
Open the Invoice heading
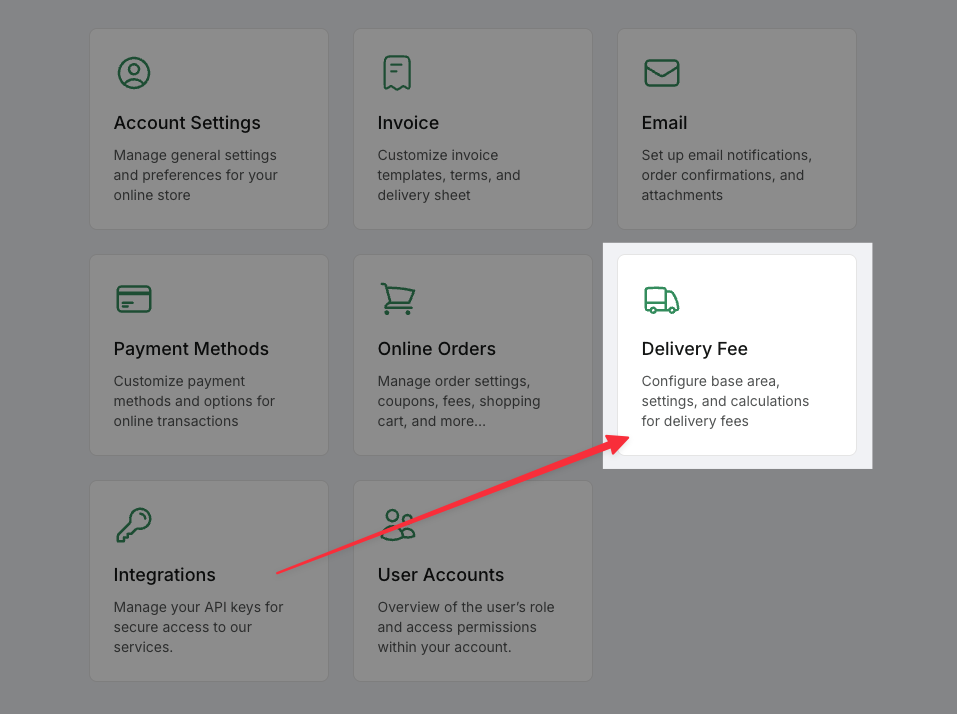[408, 123]
